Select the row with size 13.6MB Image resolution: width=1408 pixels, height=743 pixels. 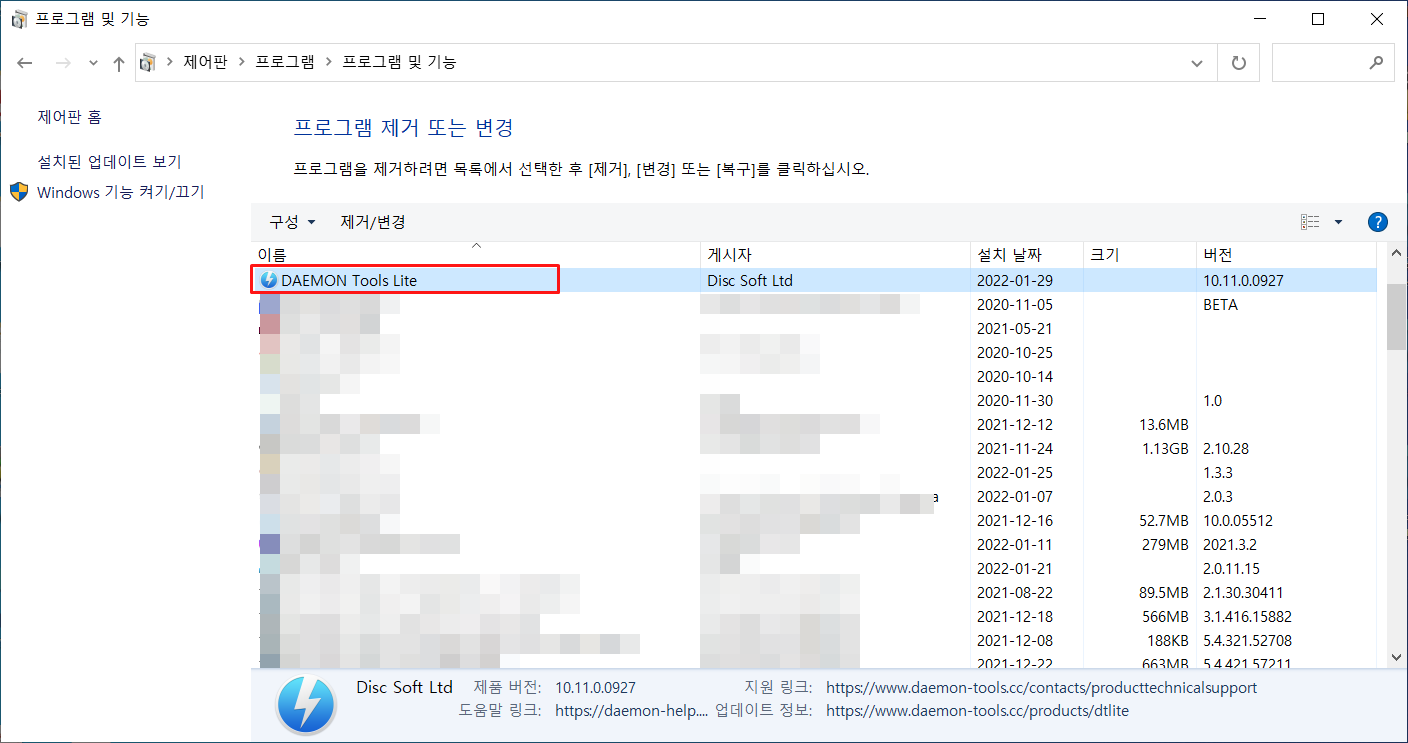pos(814,424)
